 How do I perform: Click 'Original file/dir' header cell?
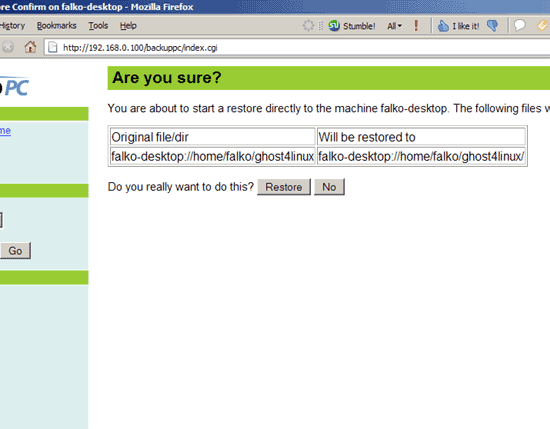click(x=212, y=137)
